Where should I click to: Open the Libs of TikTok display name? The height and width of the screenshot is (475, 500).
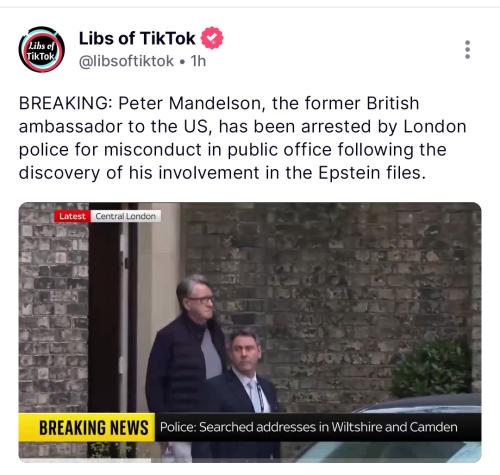coord(137,38)
